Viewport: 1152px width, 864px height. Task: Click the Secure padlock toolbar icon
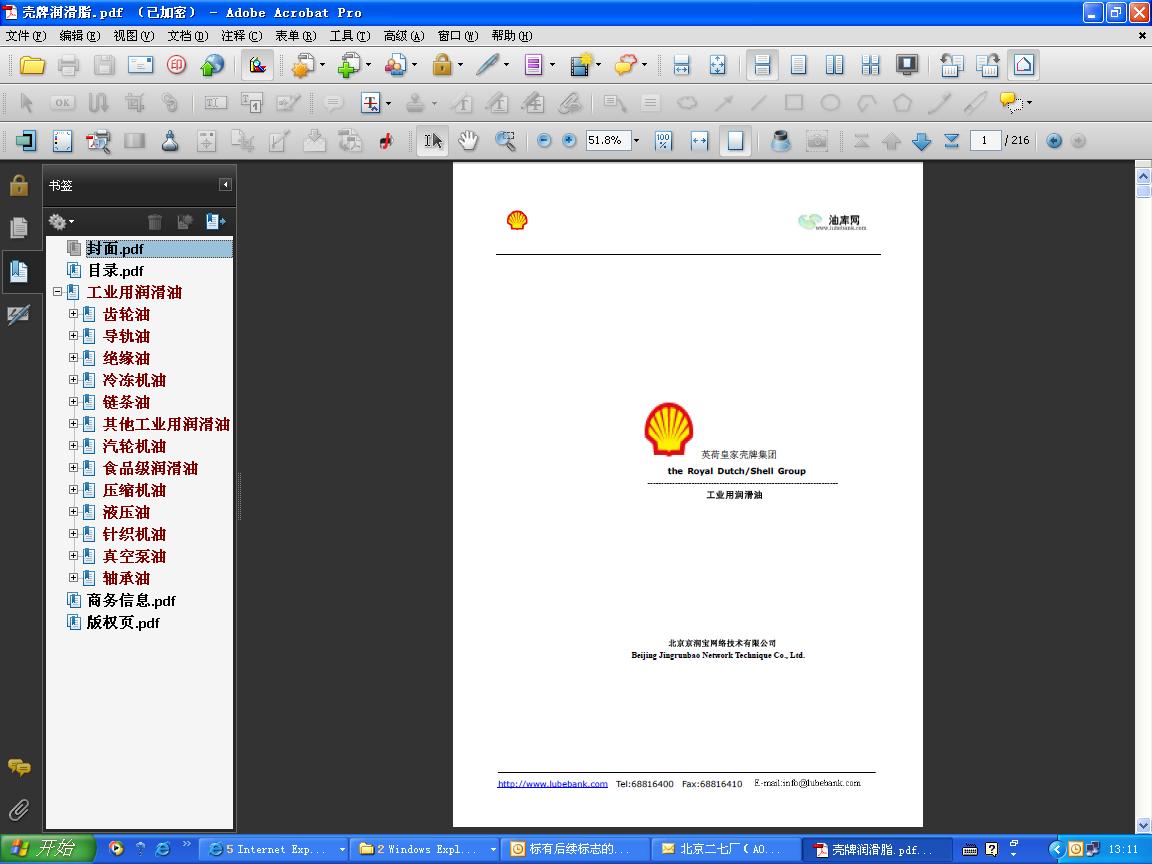442,65
